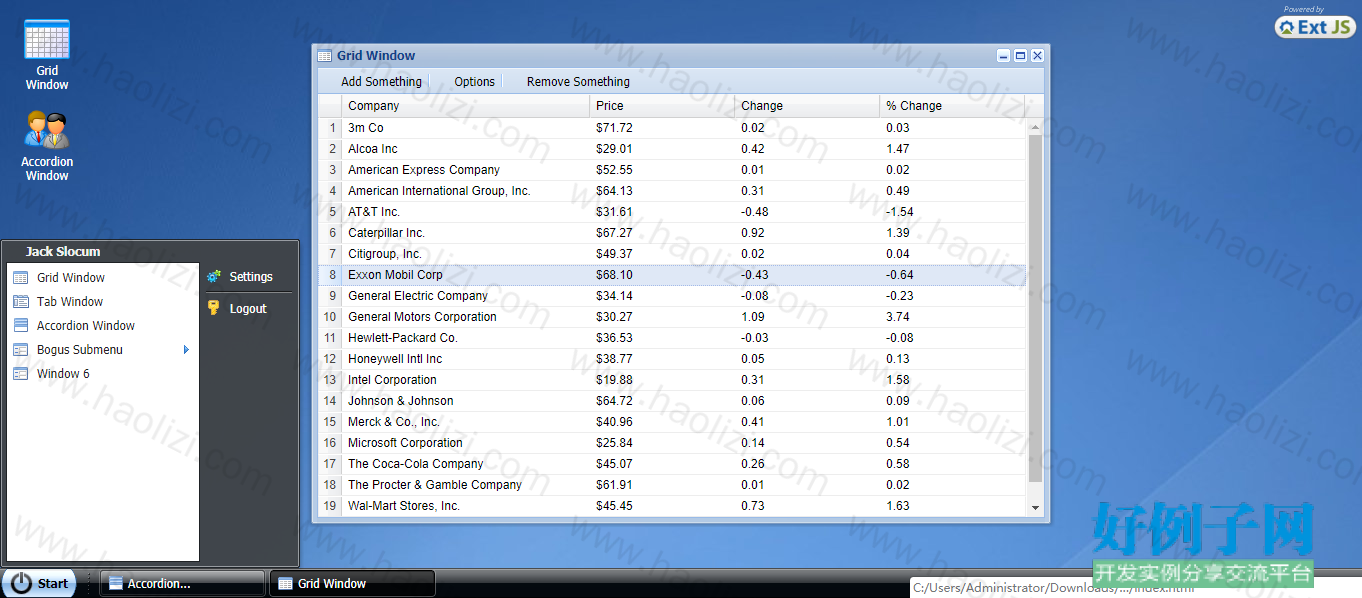Click the Logout key icon
This screenshot has height=598, width=1362.
[214, 308]
